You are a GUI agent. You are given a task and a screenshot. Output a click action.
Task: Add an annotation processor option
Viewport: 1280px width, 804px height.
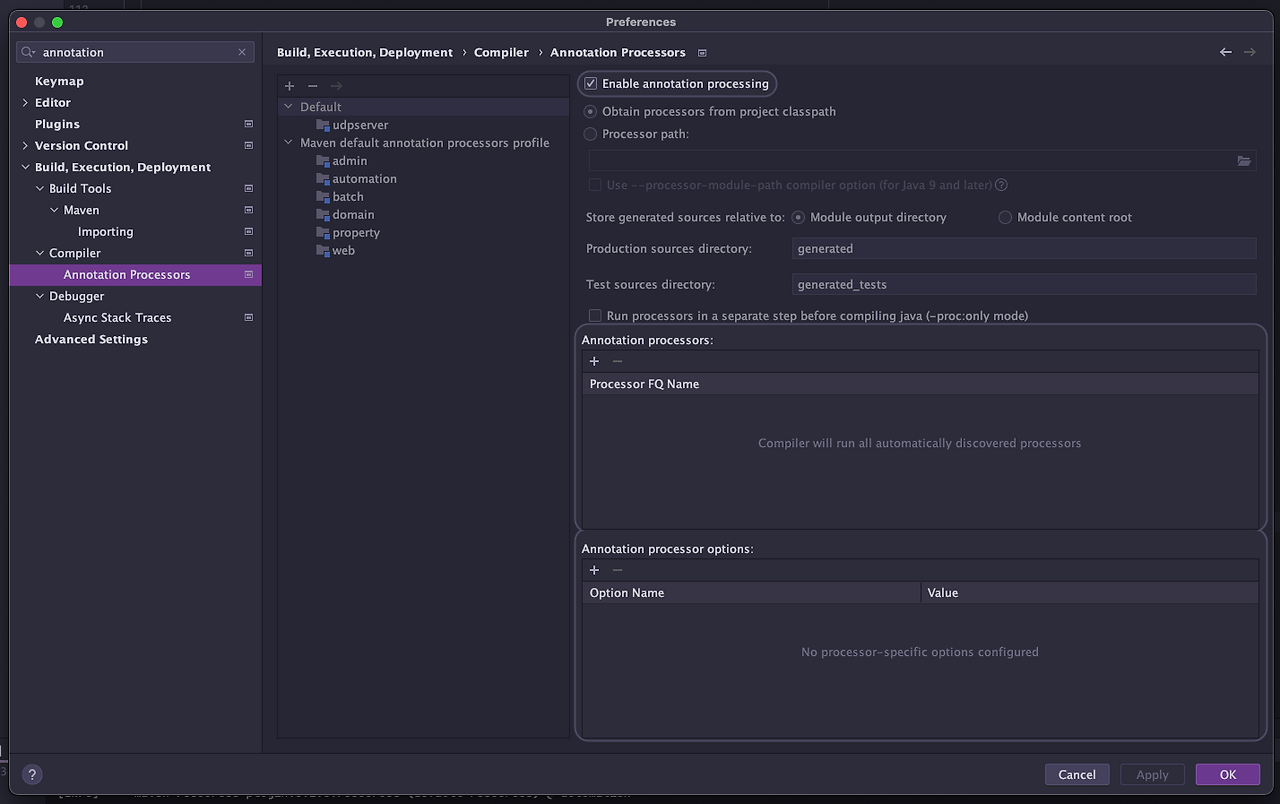pyautogui.click(x=594, y=570)
